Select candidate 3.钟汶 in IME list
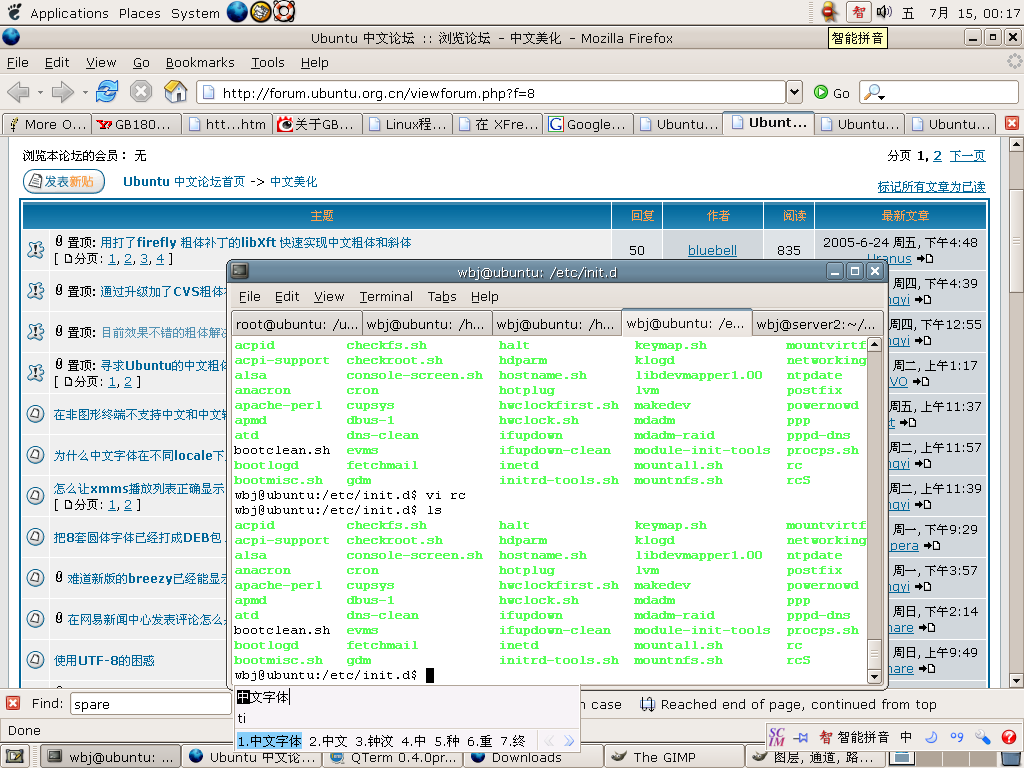This screenshot has width=1024, height=768. point(374,741)
